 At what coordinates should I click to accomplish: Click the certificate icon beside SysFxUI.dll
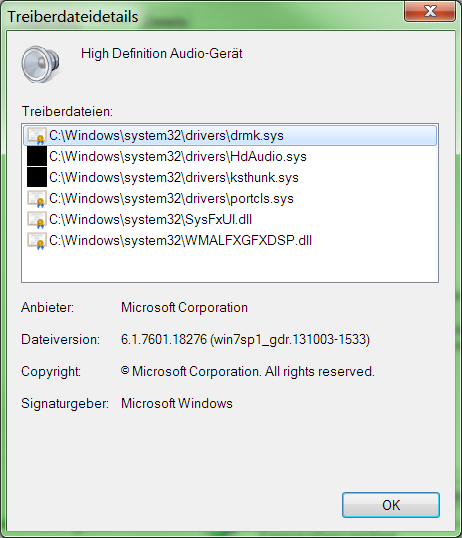tap(37, 220)
